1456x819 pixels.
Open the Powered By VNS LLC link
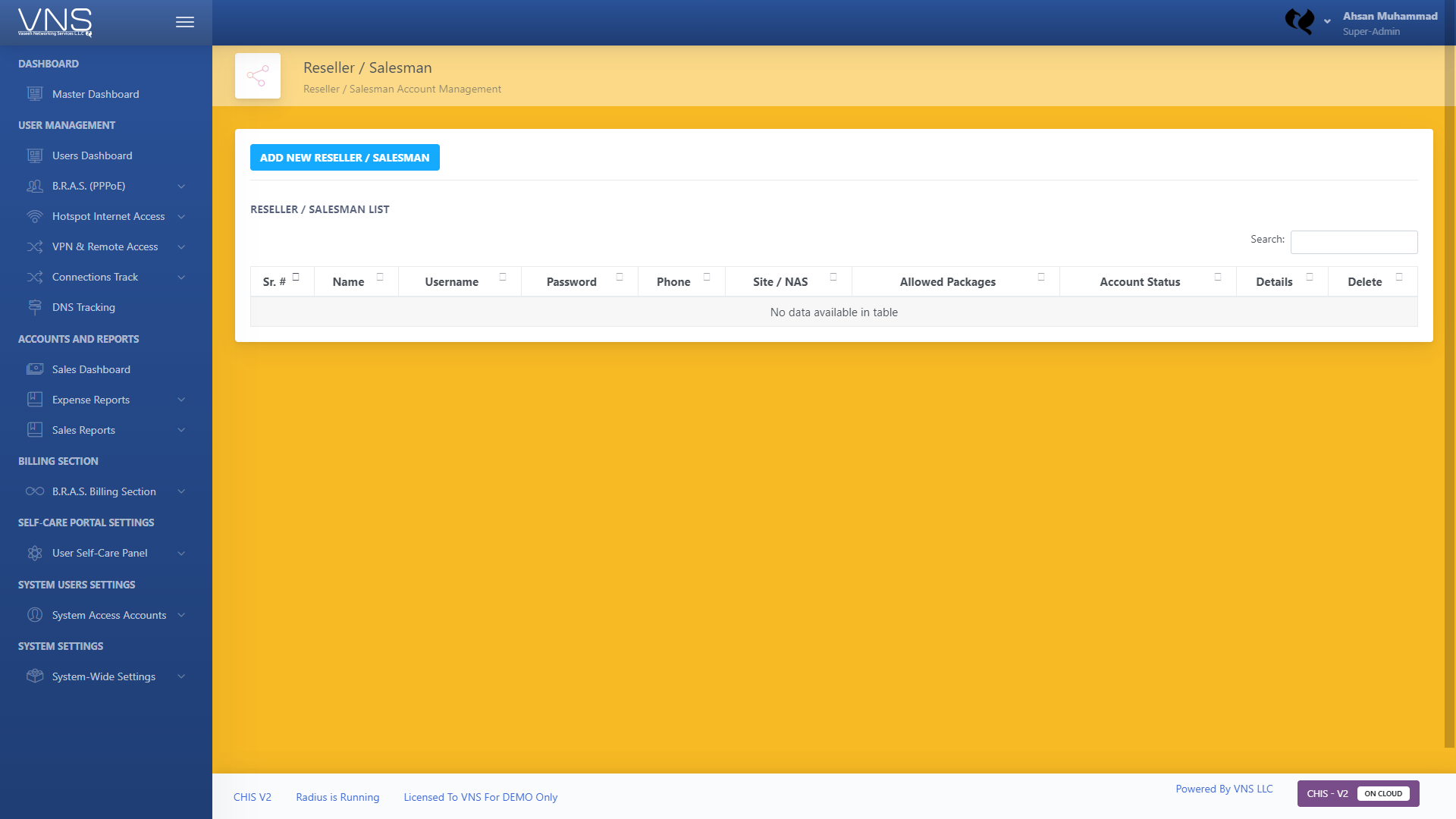click(1224, 789)
